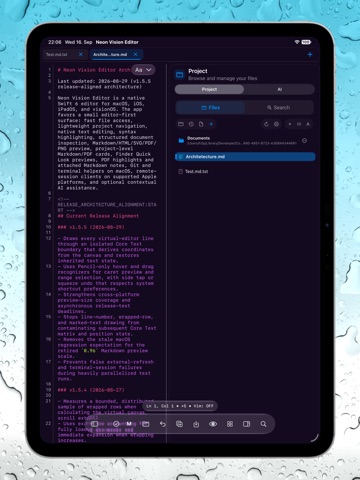Tap the compass icon in bottom toolbar
This screenshot has height=480, width=360.
tap(116, 424)
